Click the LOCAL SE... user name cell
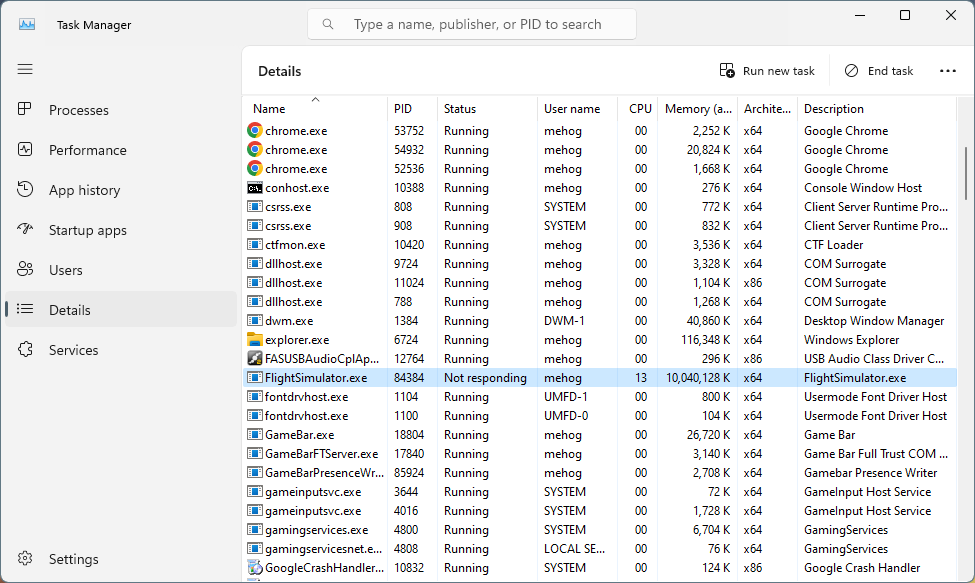Screen dimensions: 975x583 click(x=574, y=549)
